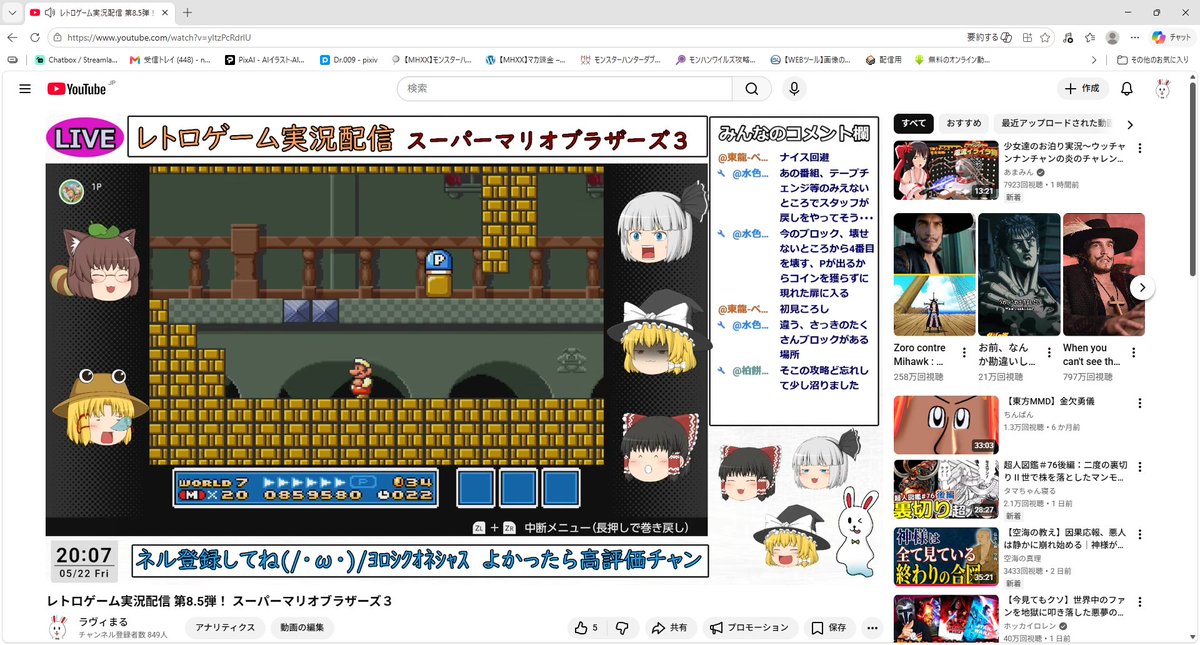Click the 保存 save button
The width and height of the screenshot is (1200, 645).
point(828,628)
